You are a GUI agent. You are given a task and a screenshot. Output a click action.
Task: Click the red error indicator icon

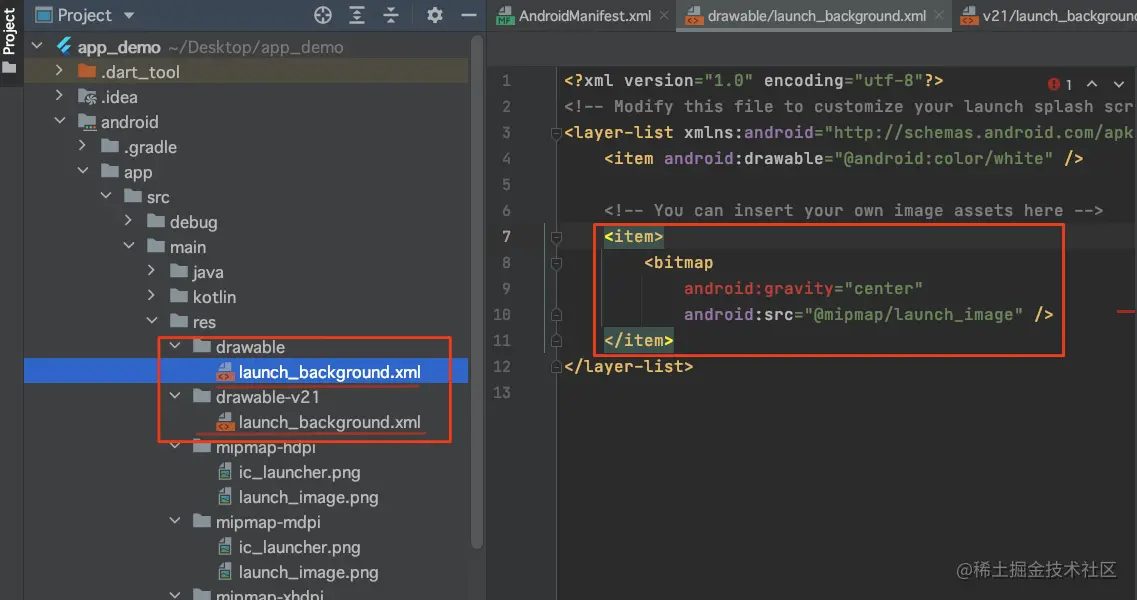pyautogui.click(x=1054, y=85)
